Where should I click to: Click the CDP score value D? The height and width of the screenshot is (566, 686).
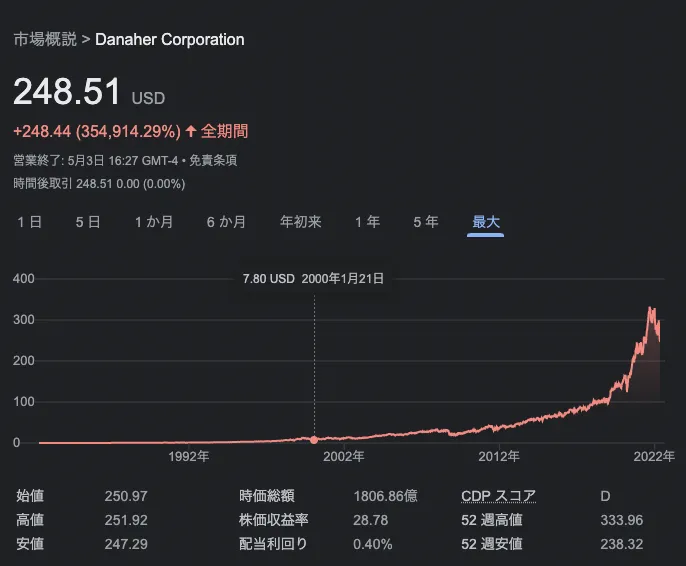tap(606, 496)
